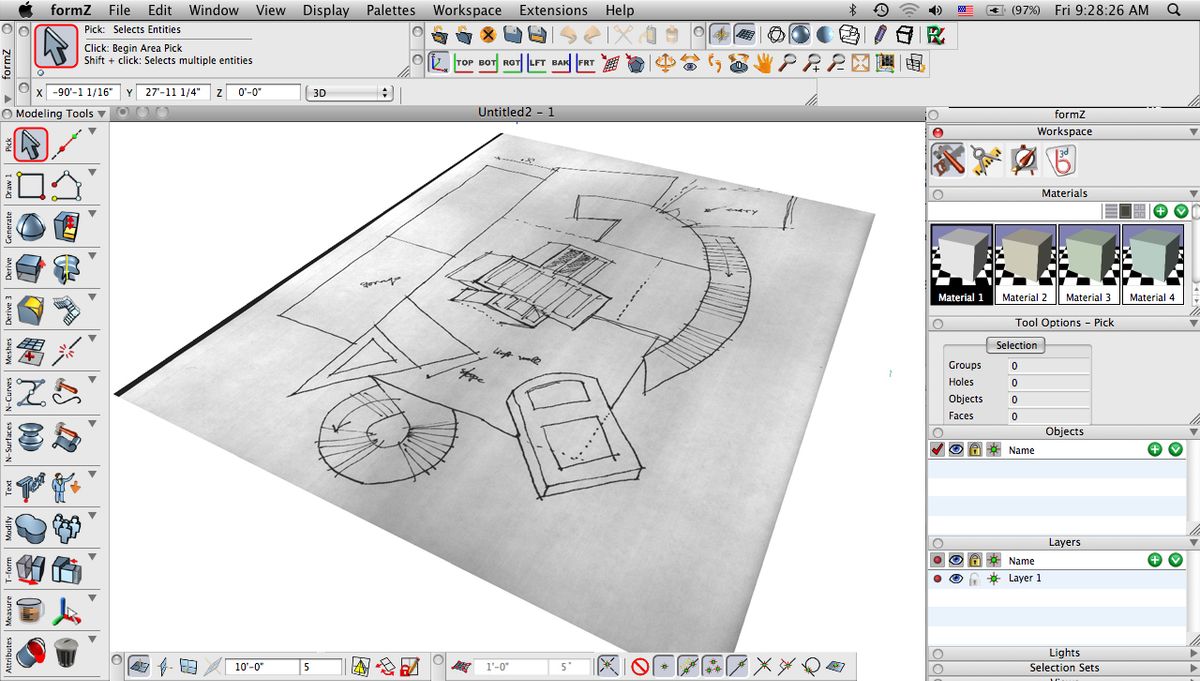This screenshot has width=1200, height=681.
Task: Open the Extensions menu
Action: (553, 10)
